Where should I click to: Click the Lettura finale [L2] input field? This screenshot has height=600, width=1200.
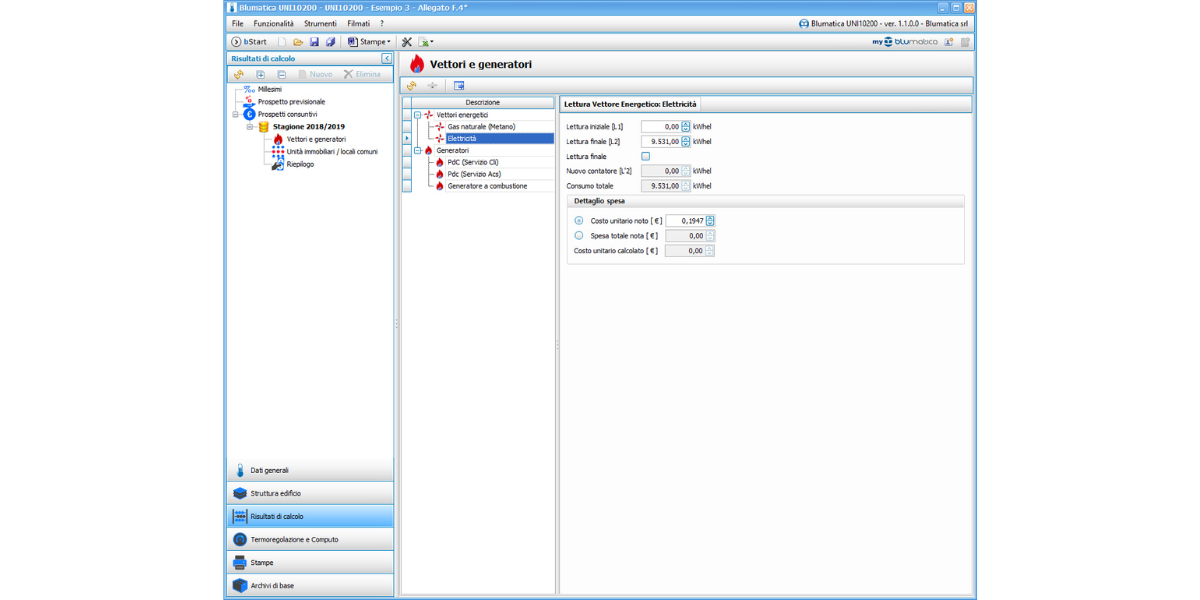(660, 142)
